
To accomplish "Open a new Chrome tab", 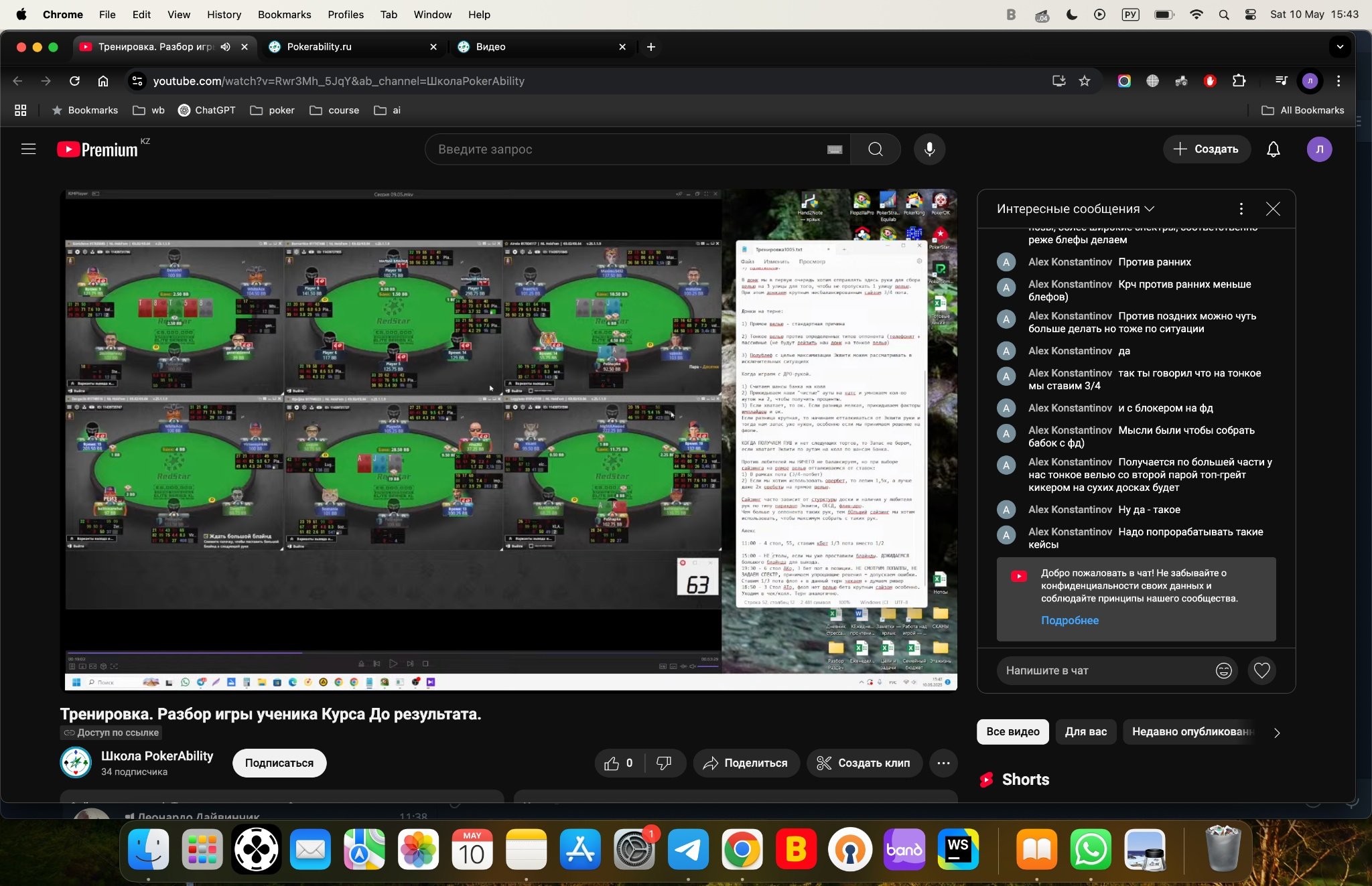I will pyautogui.click(x=650, y=47).
